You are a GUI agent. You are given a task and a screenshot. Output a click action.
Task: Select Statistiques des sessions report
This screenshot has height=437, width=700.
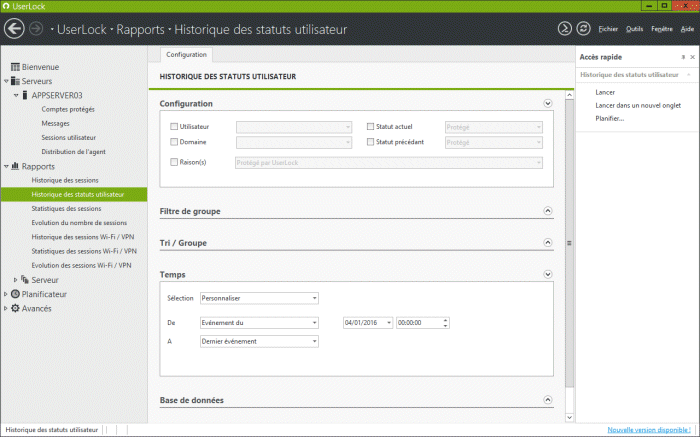tap(66, 208)
